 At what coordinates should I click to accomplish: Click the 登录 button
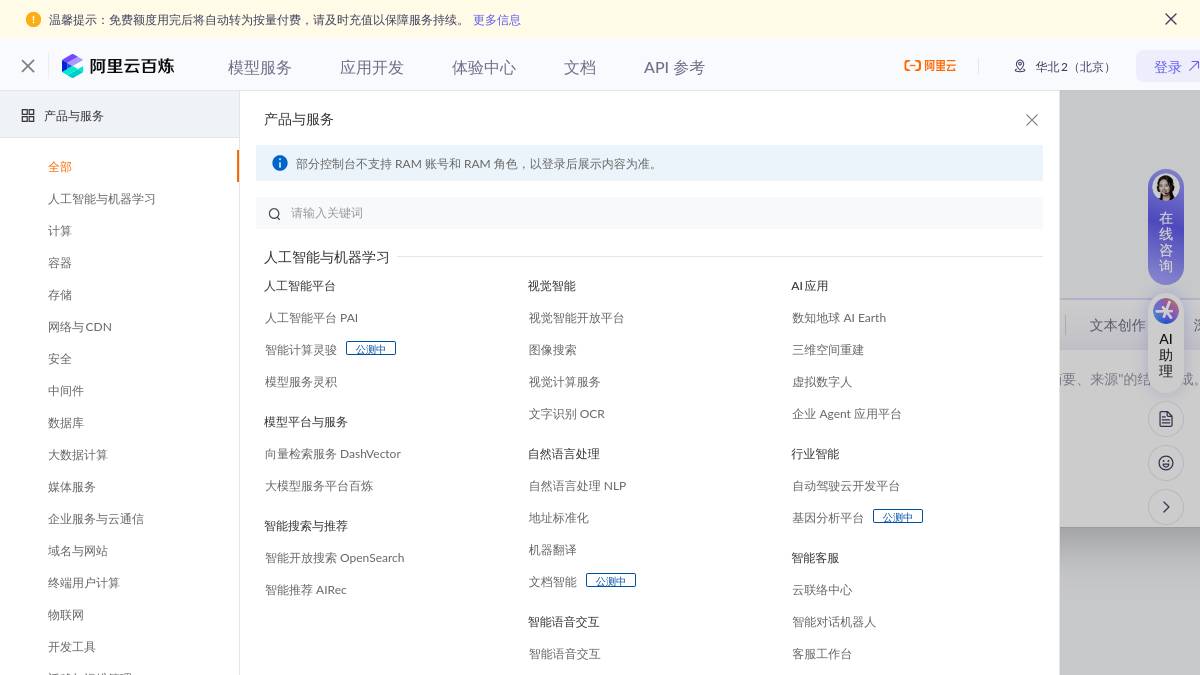coord(1168,67)
